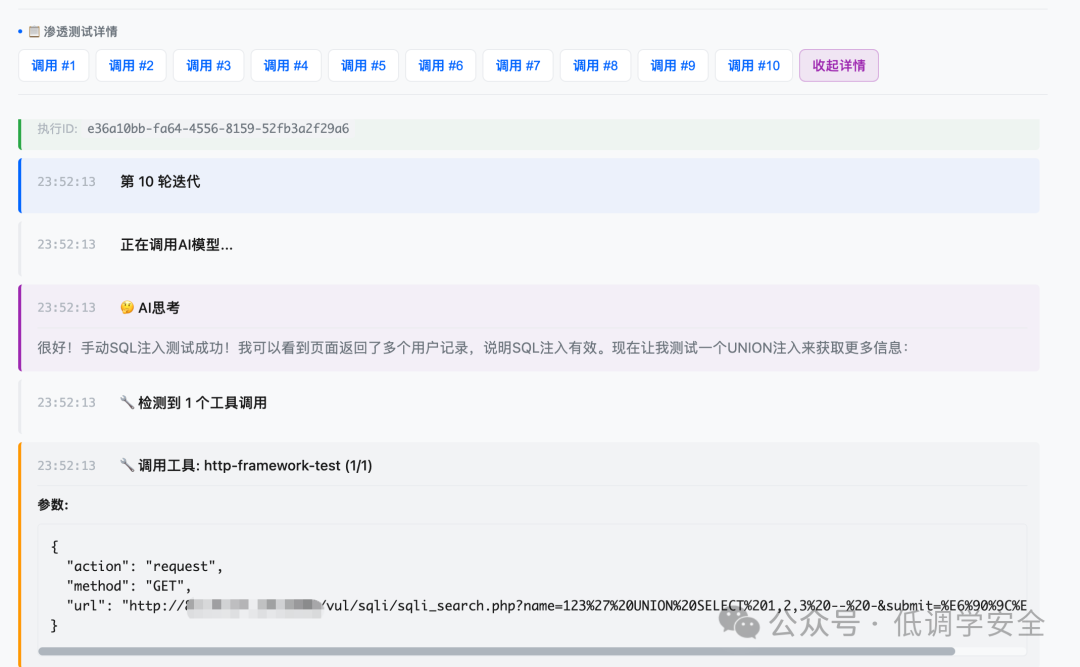Click the timestamp on the 第 10 轮迭代 row
Image resolution: width=1080 pixels, height=667 pixels.
click(x=66, y=182)
